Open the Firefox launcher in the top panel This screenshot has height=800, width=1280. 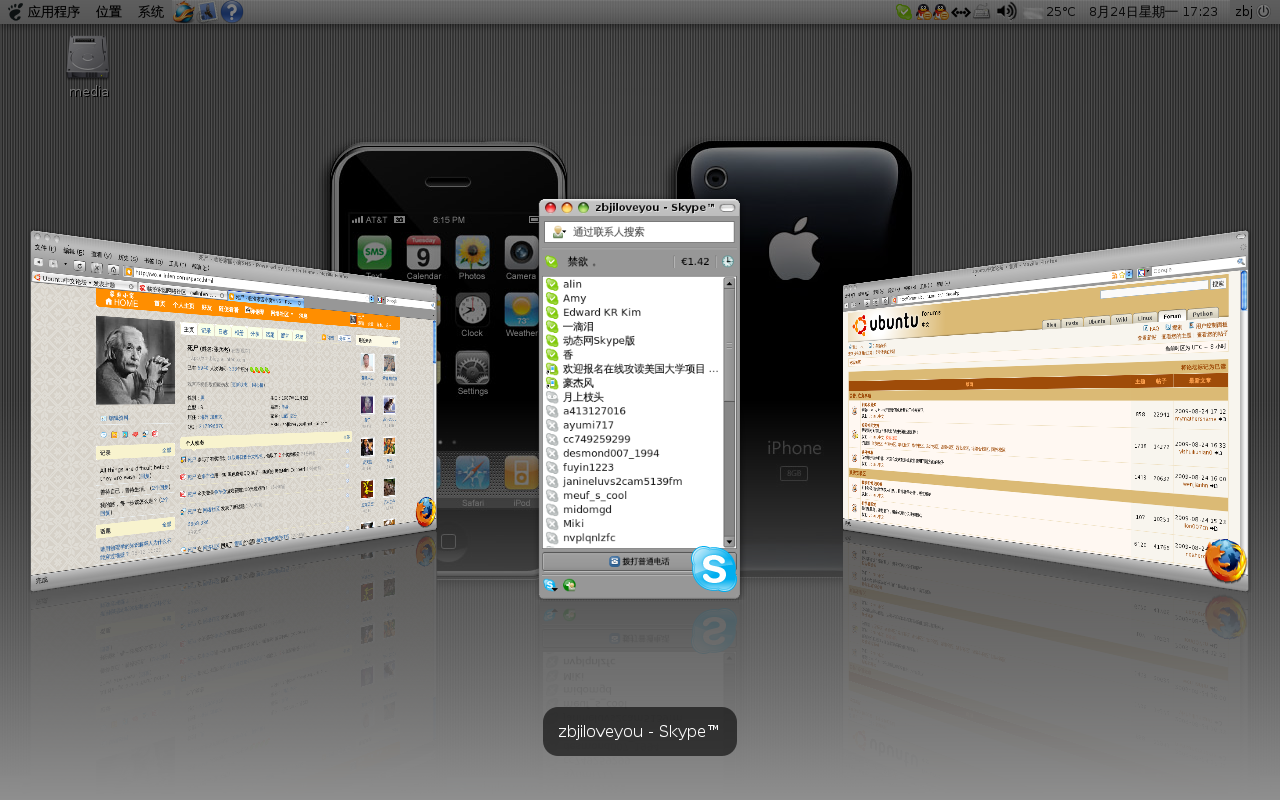coord(184,12)
